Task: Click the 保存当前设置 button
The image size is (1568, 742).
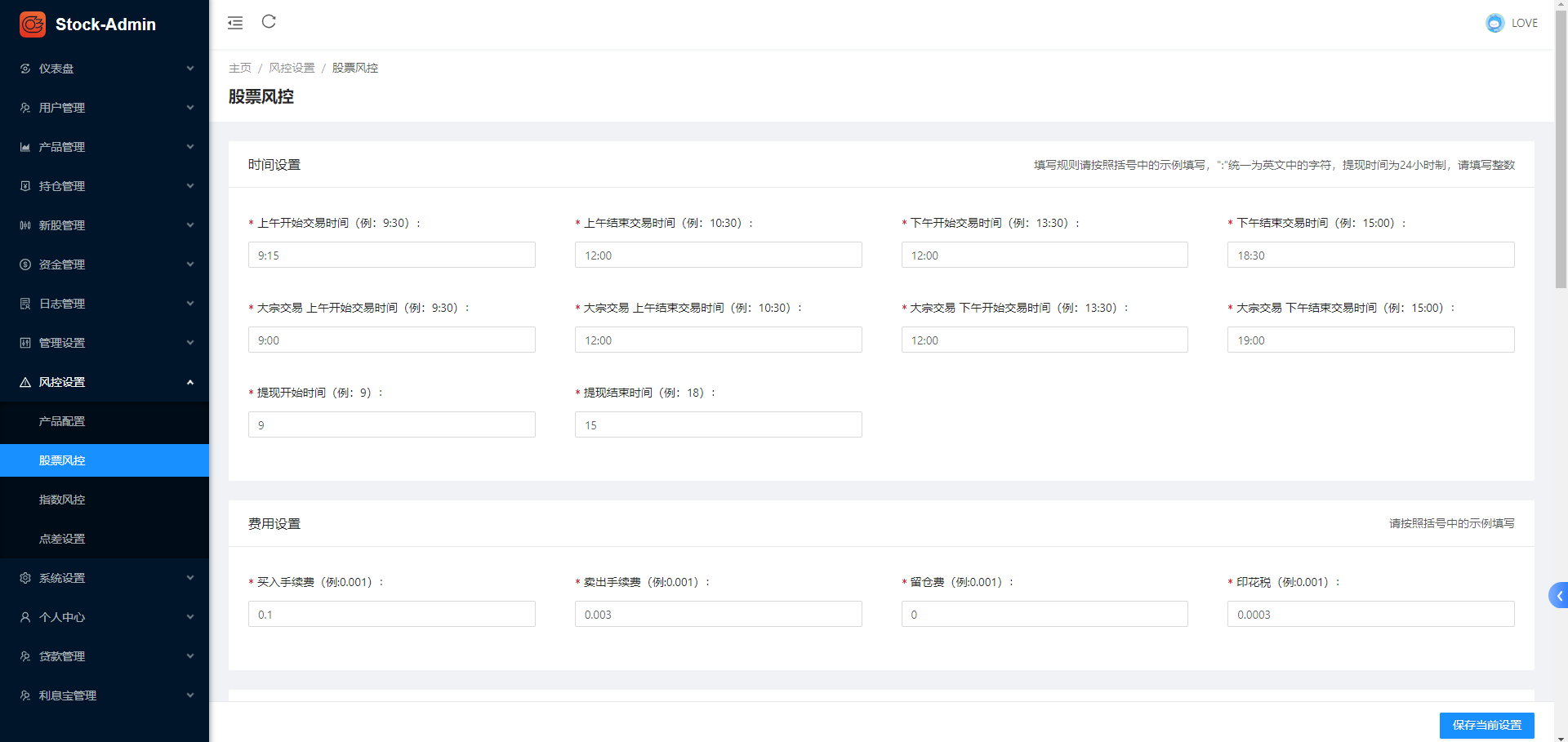Action: 1486,725
